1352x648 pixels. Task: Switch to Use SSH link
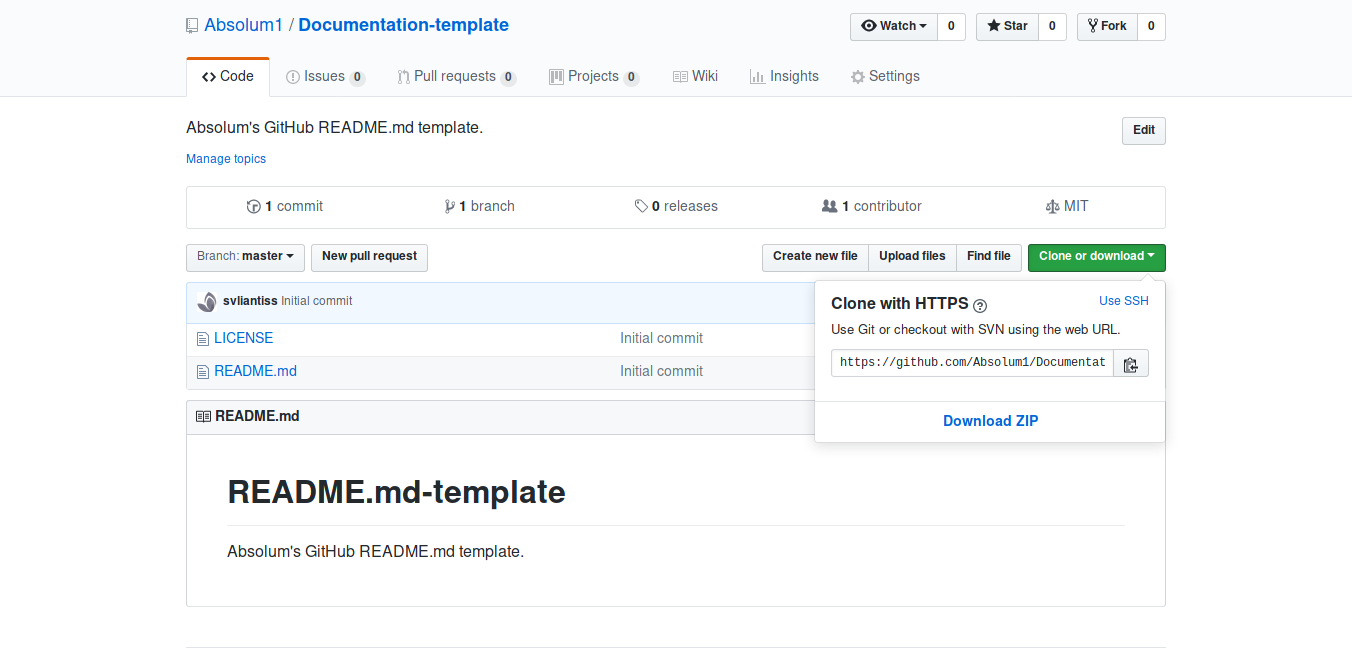(1124, 301)
